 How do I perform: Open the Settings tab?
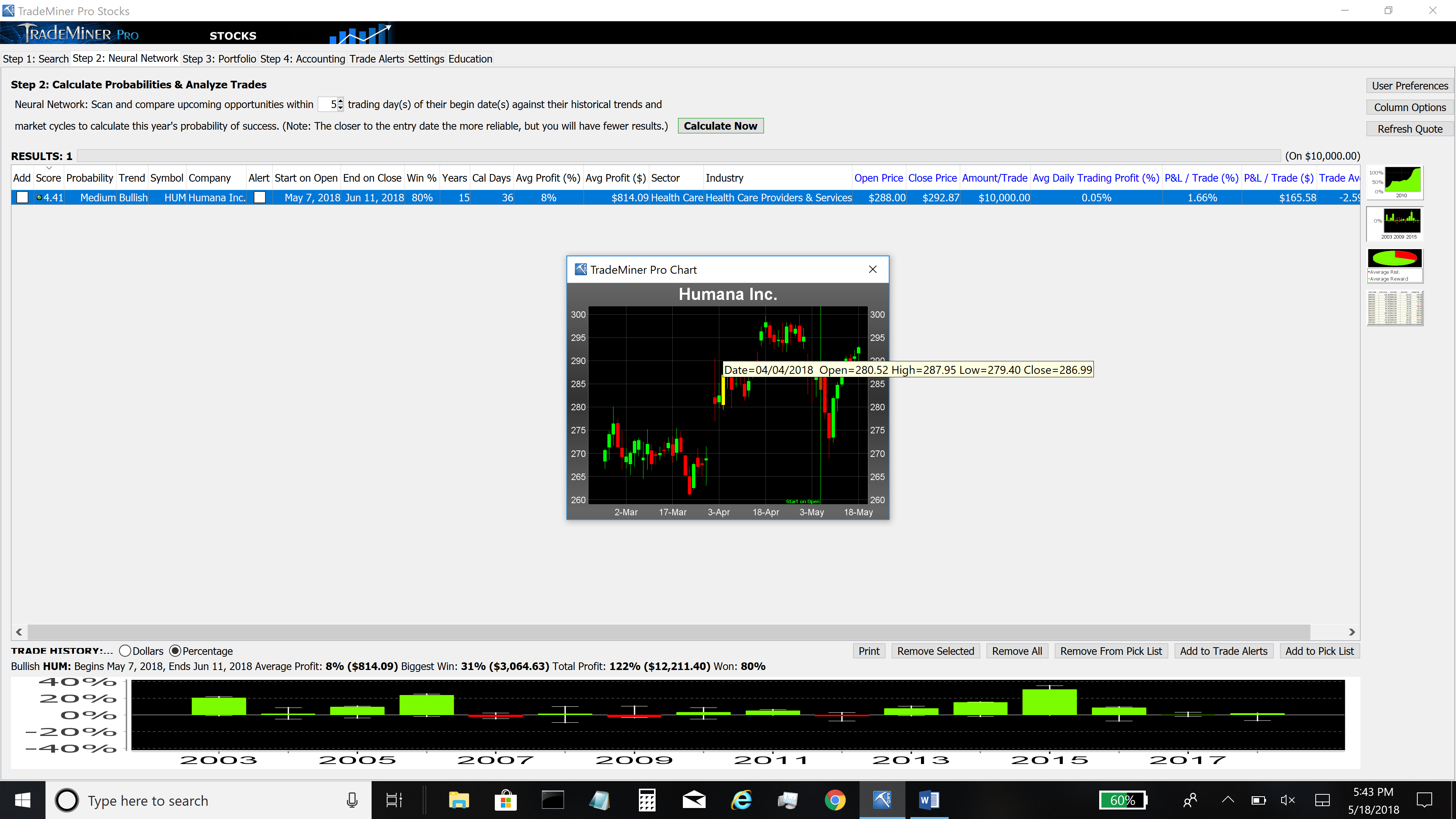coord(426,59)
